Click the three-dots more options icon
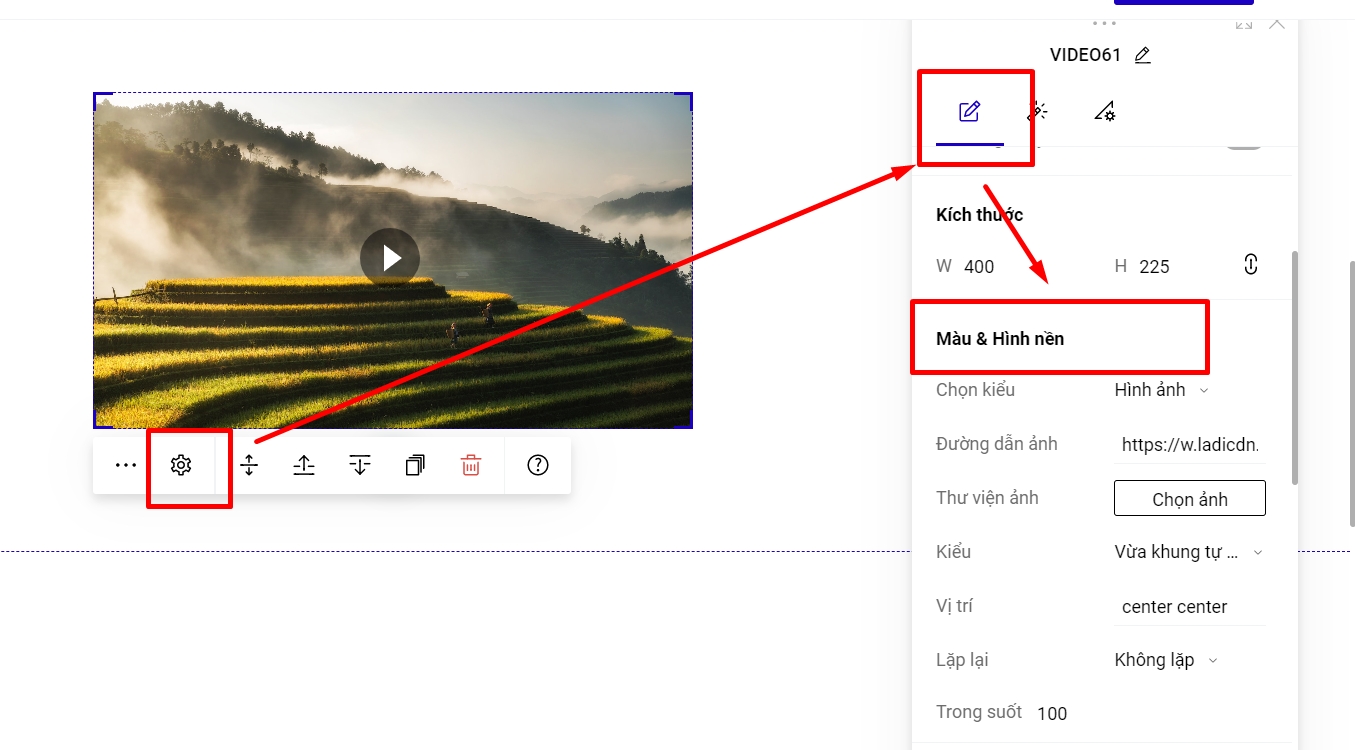 click(125, 465)
